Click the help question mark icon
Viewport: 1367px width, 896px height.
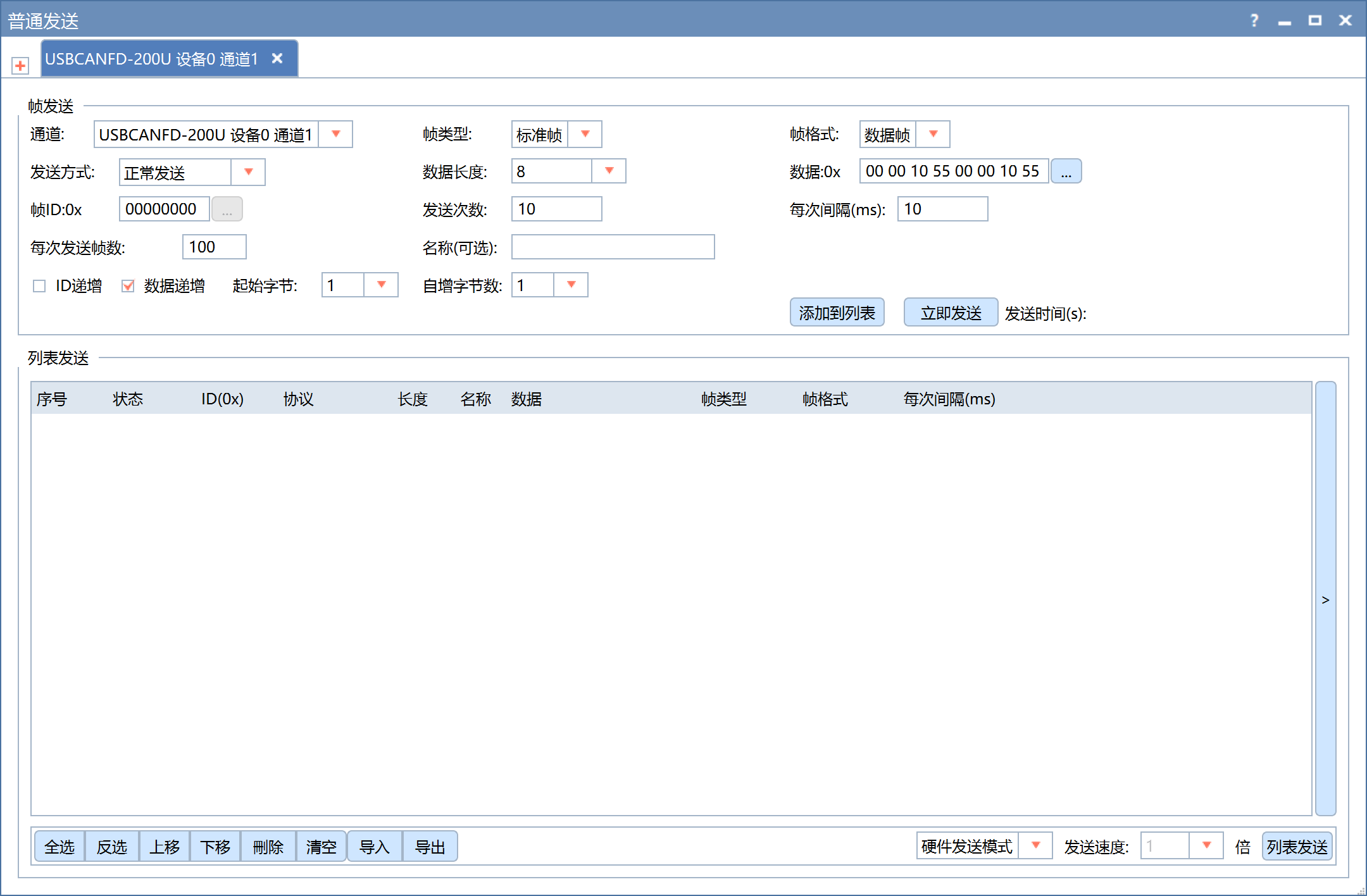1254,21
